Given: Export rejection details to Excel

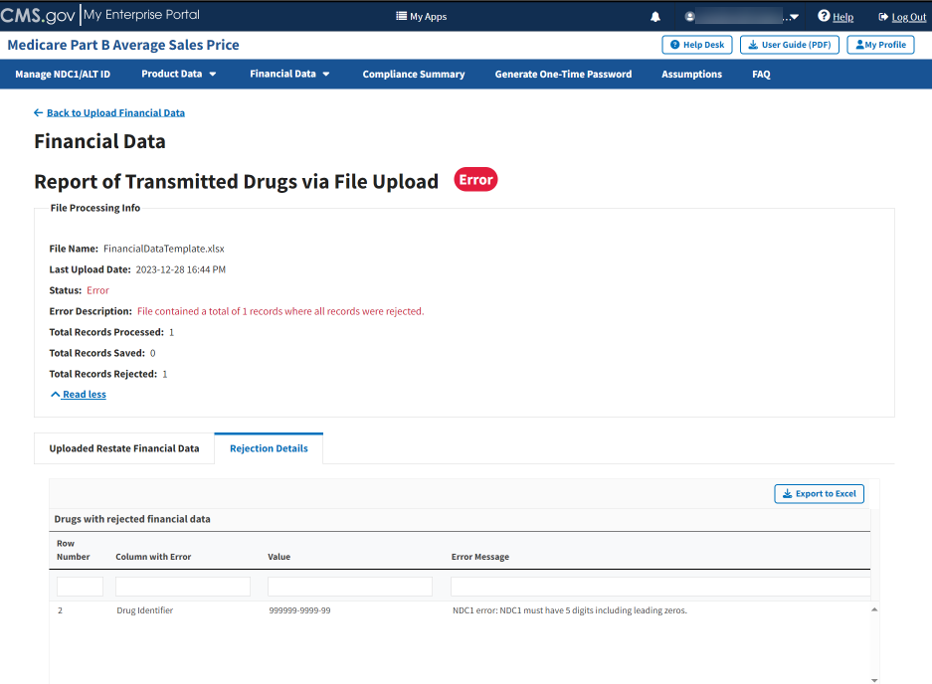Looking at the screenshot, I should [819, 494].
